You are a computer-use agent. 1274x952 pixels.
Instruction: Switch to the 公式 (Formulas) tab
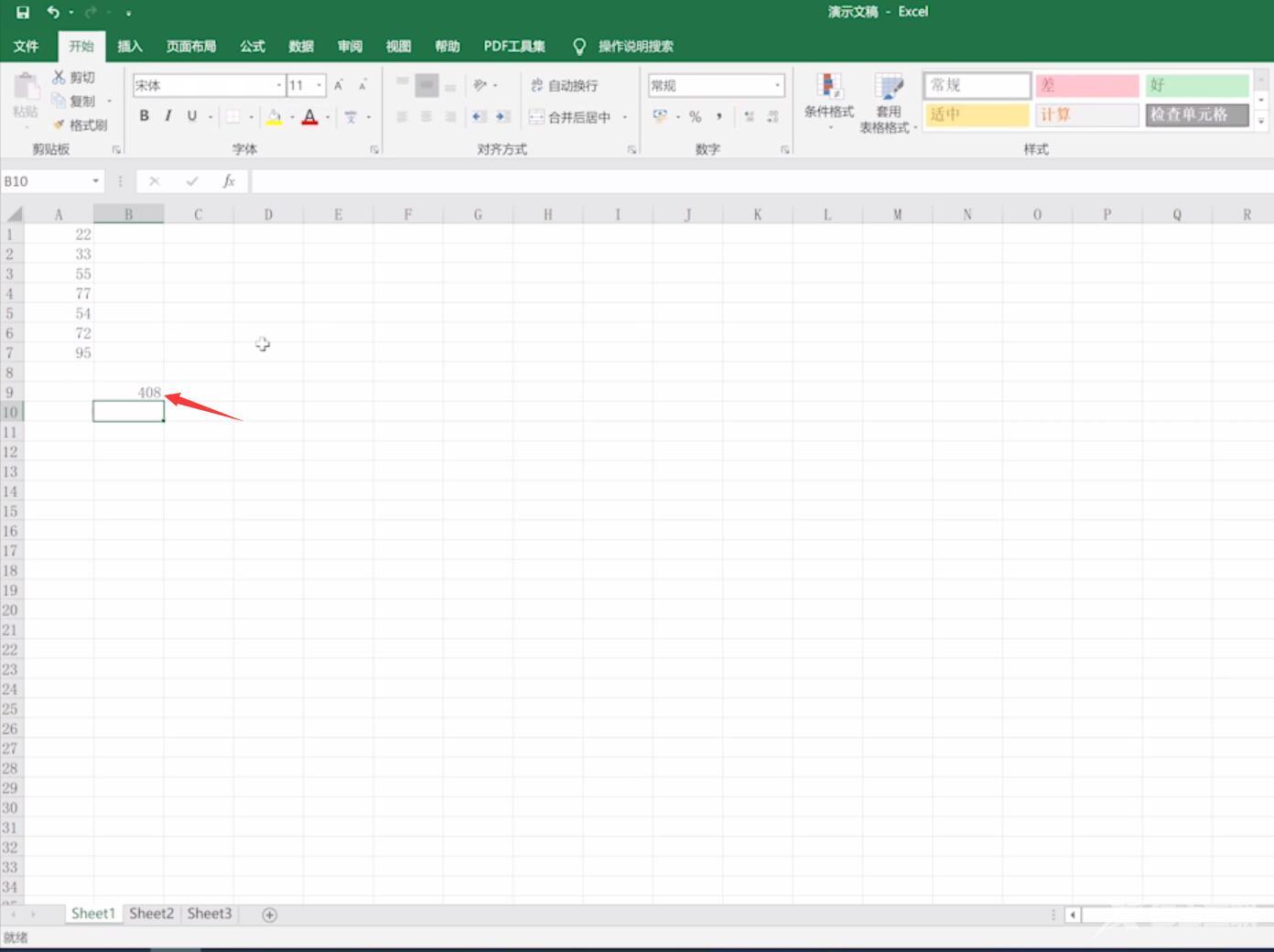point(253,46)
